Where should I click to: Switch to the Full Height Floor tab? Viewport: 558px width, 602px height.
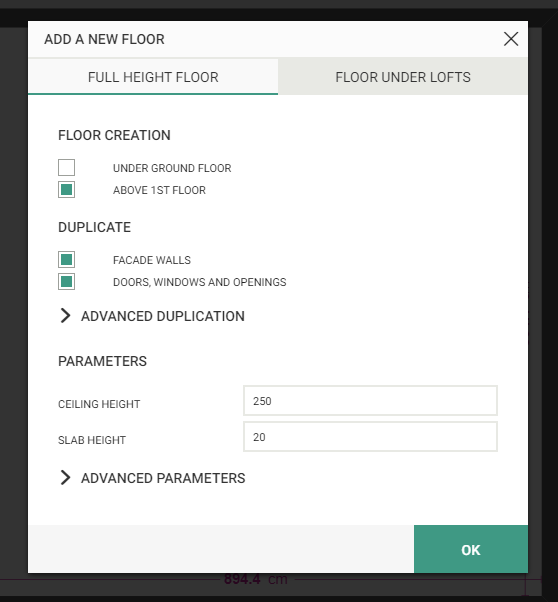pos(153,76)
